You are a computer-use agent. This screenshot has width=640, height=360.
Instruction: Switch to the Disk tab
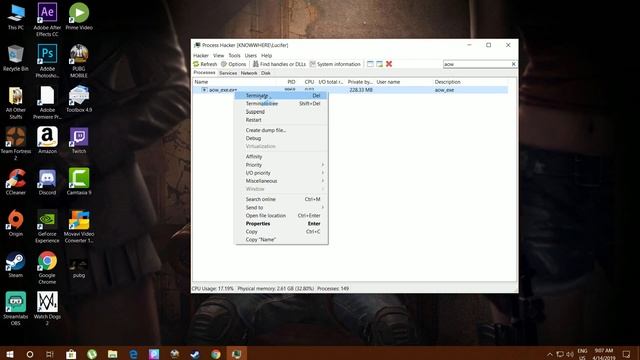(266, 73)
